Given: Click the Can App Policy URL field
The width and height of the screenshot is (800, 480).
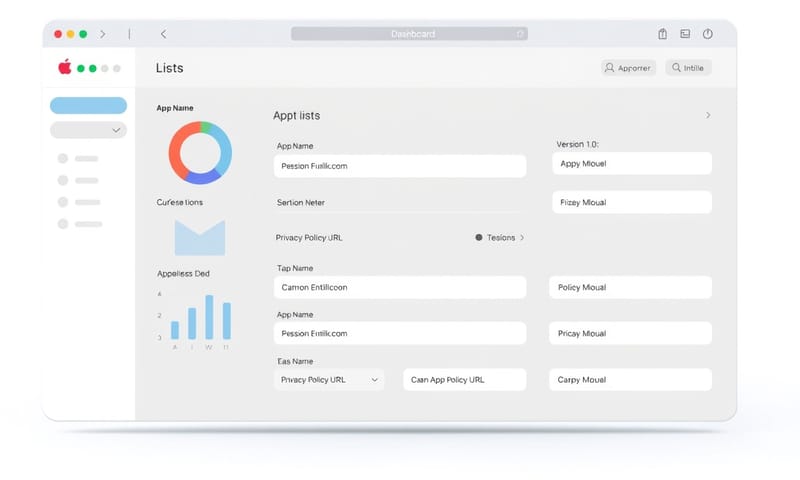Looking at the screenshot, I should (x=464, y=380).
